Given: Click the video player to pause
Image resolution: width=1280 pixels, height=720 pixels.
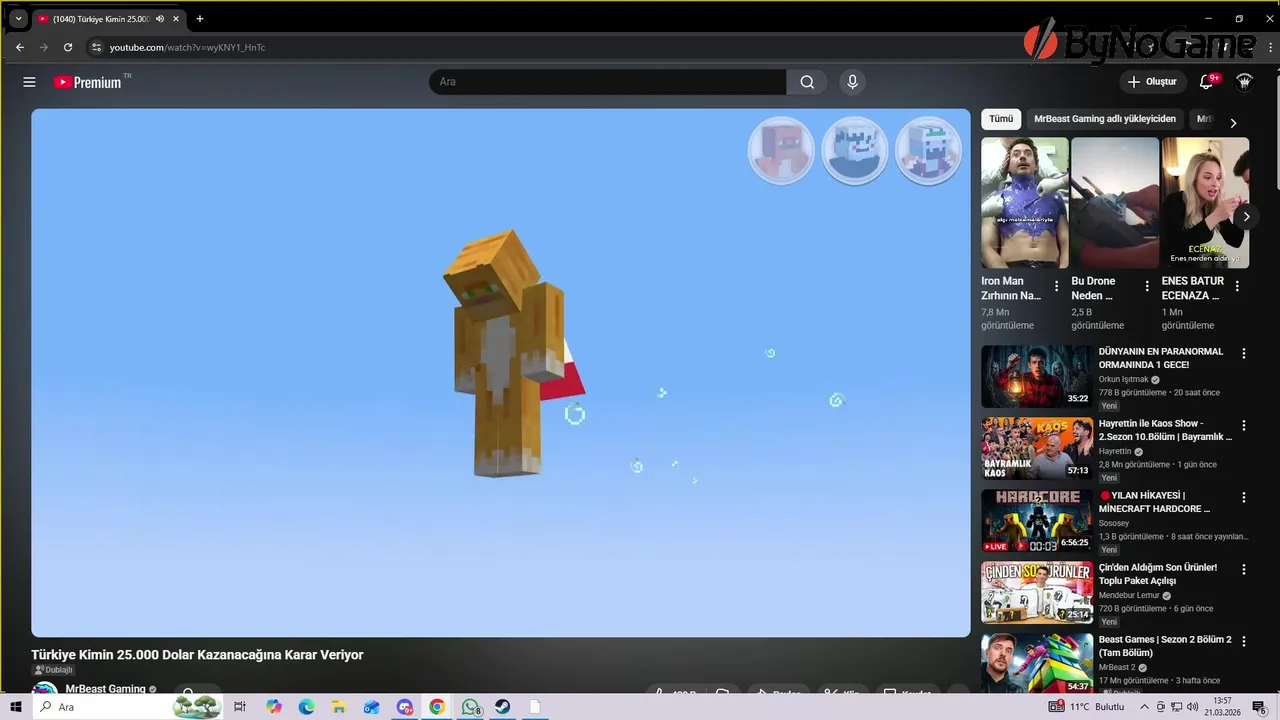Looking at the screenshot, I should (x=500, y=372).
